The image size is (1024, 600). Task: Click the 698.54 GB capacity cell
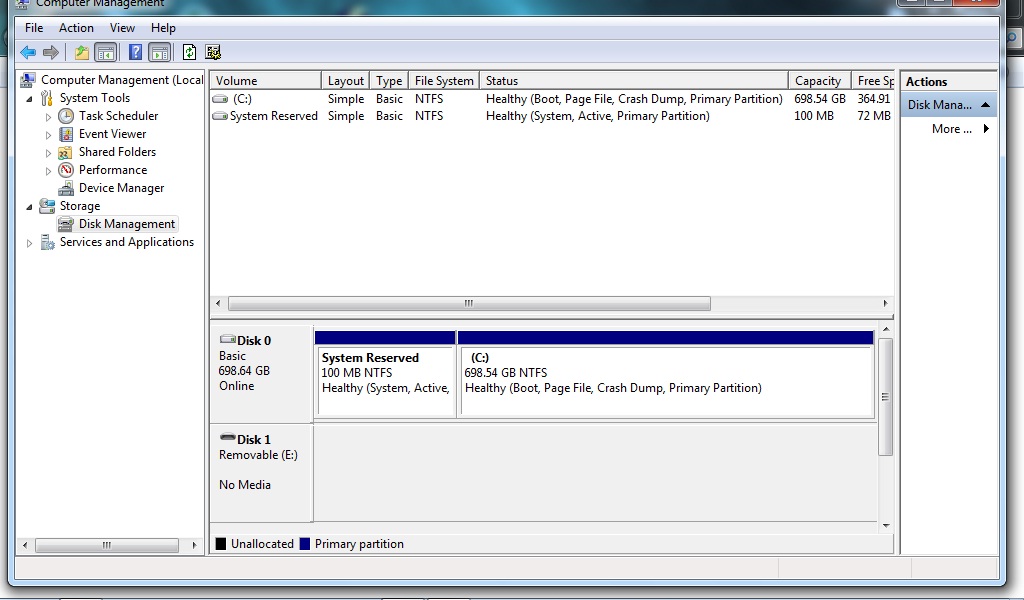coord(820,99)
